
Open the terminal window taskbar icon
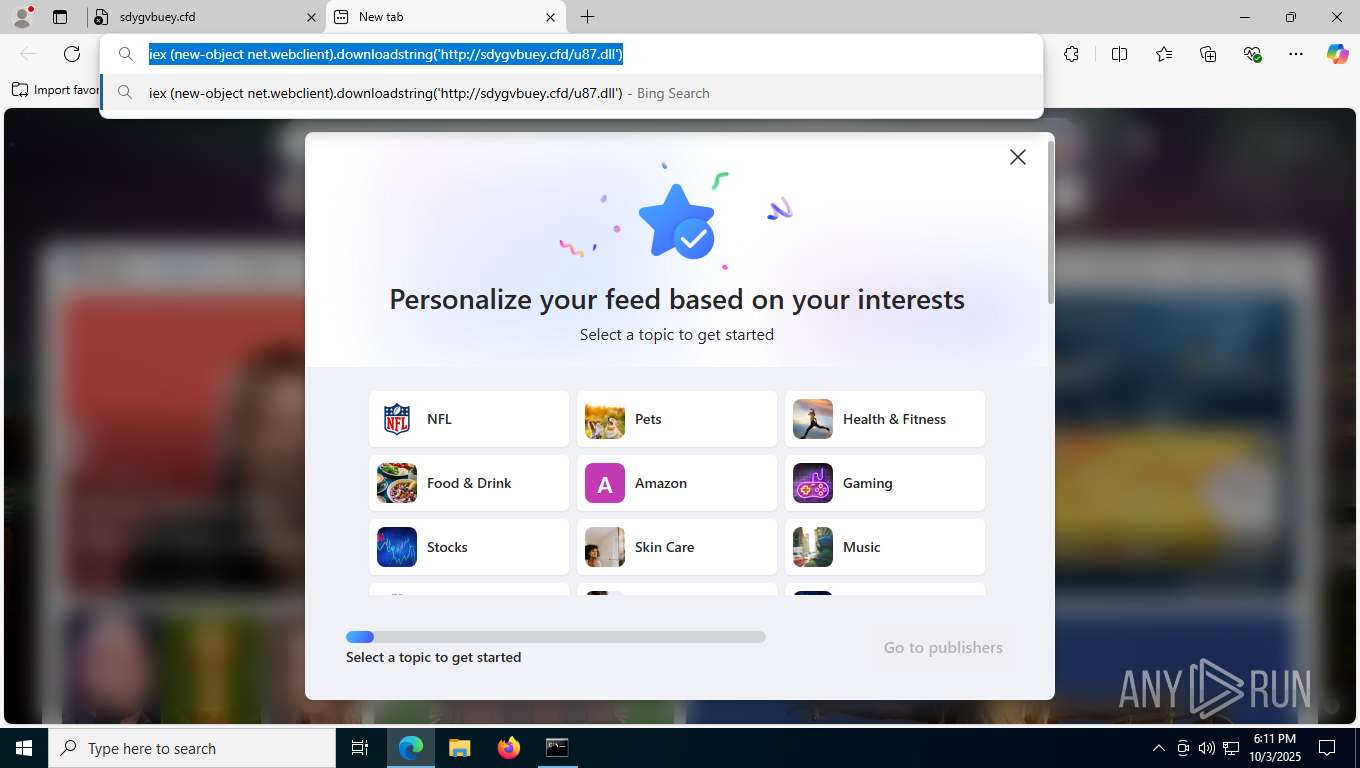(557, 748)
